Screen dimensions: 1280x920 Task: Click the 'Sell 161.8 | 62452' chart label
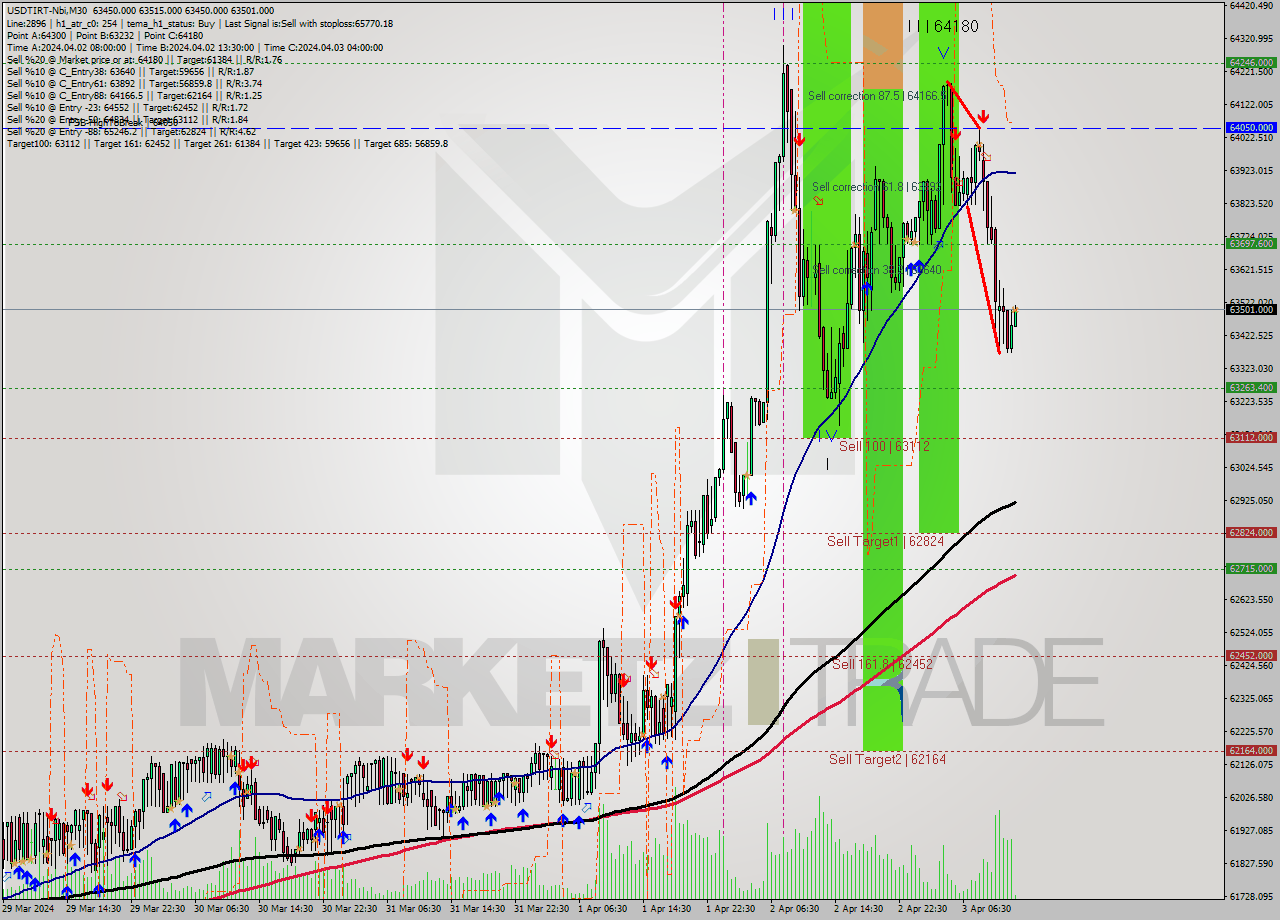(x=882, y=664)
